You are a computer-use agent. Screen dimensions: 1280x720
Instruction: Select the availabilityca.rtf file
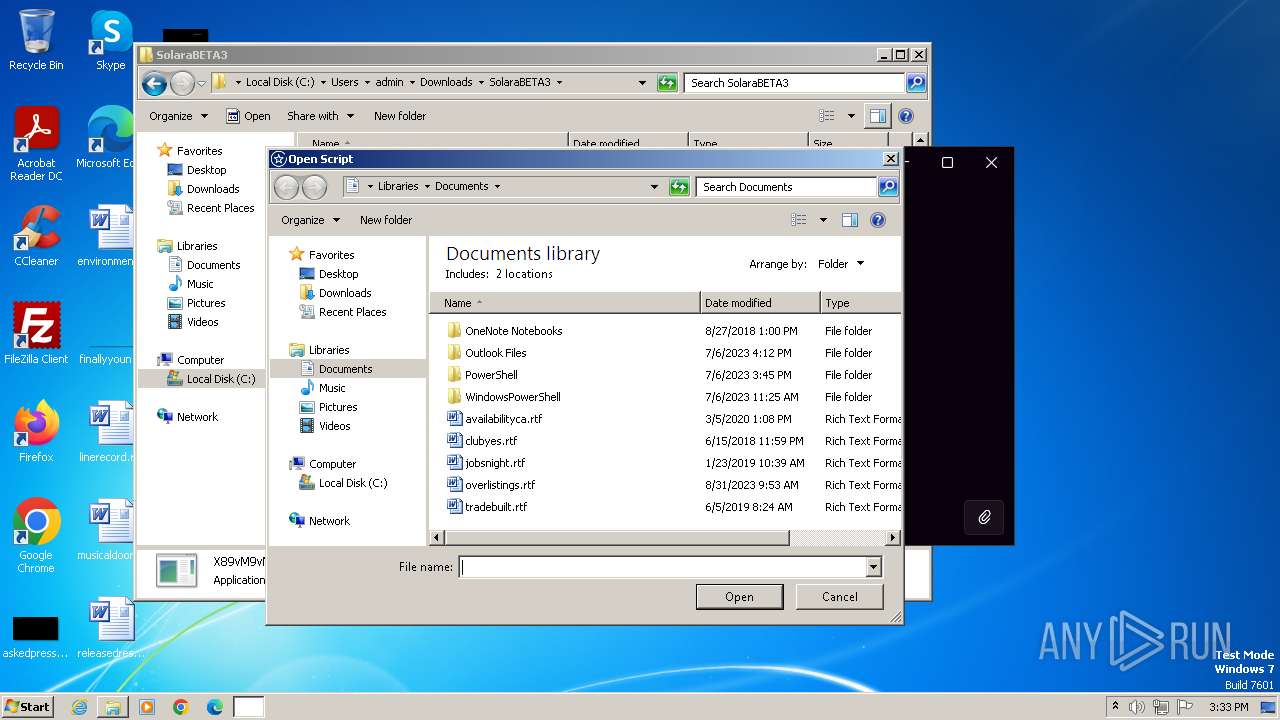click(495, 419)
